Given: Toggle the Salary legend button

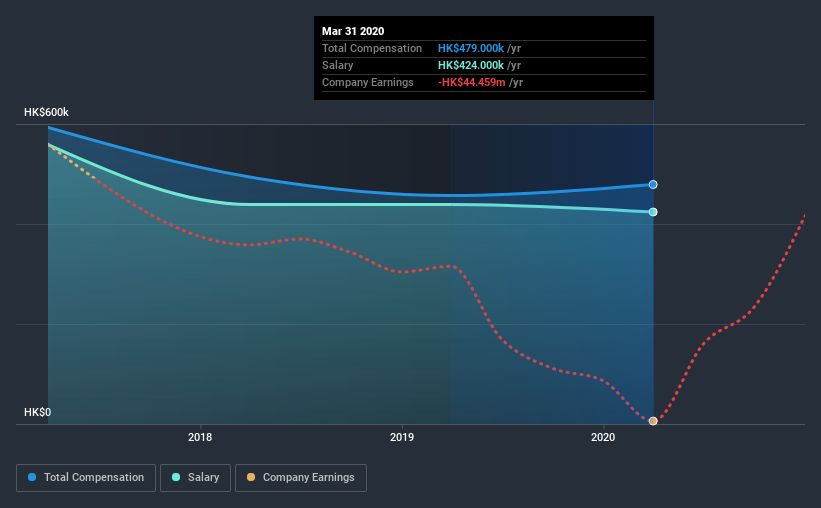Looking at the screenshot, I should click(195, 478).
